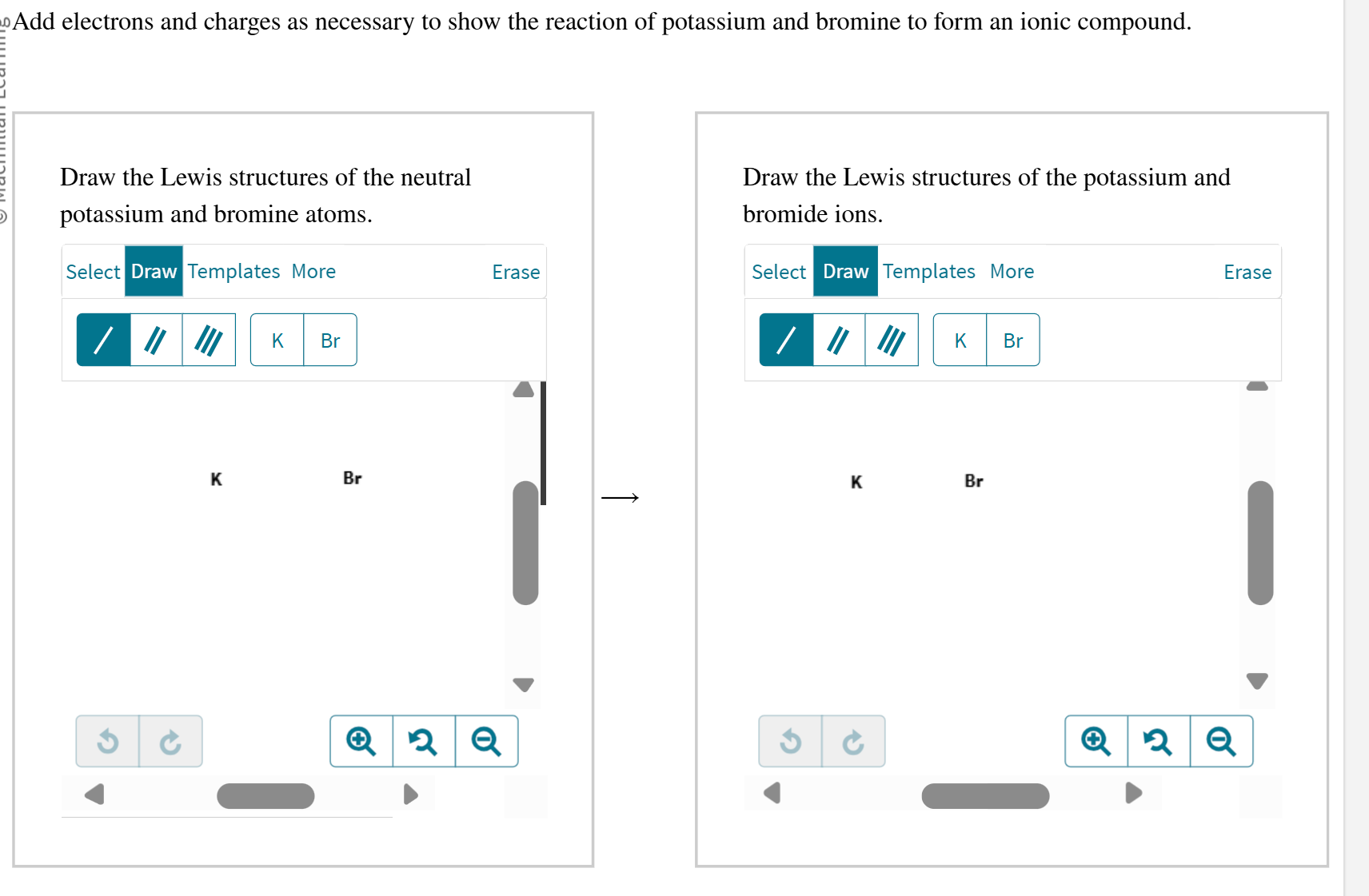Open the More menu in the left sketcher

click(x=313, y=272)
